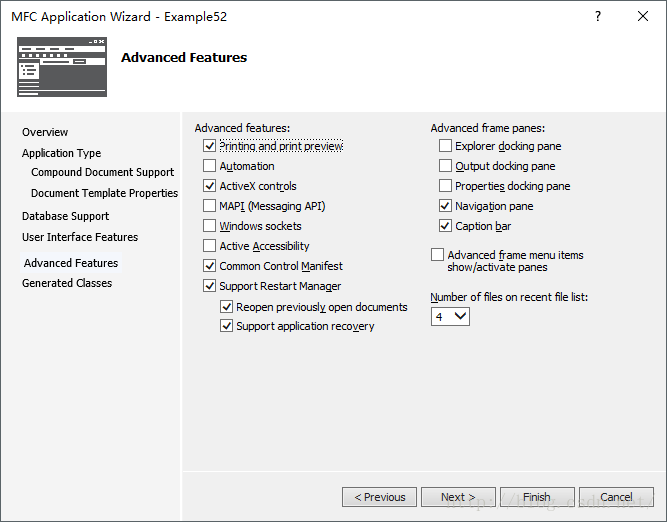Toggle Reopen previously open documents
Screen dimensions: 667x522
[226, 306]
